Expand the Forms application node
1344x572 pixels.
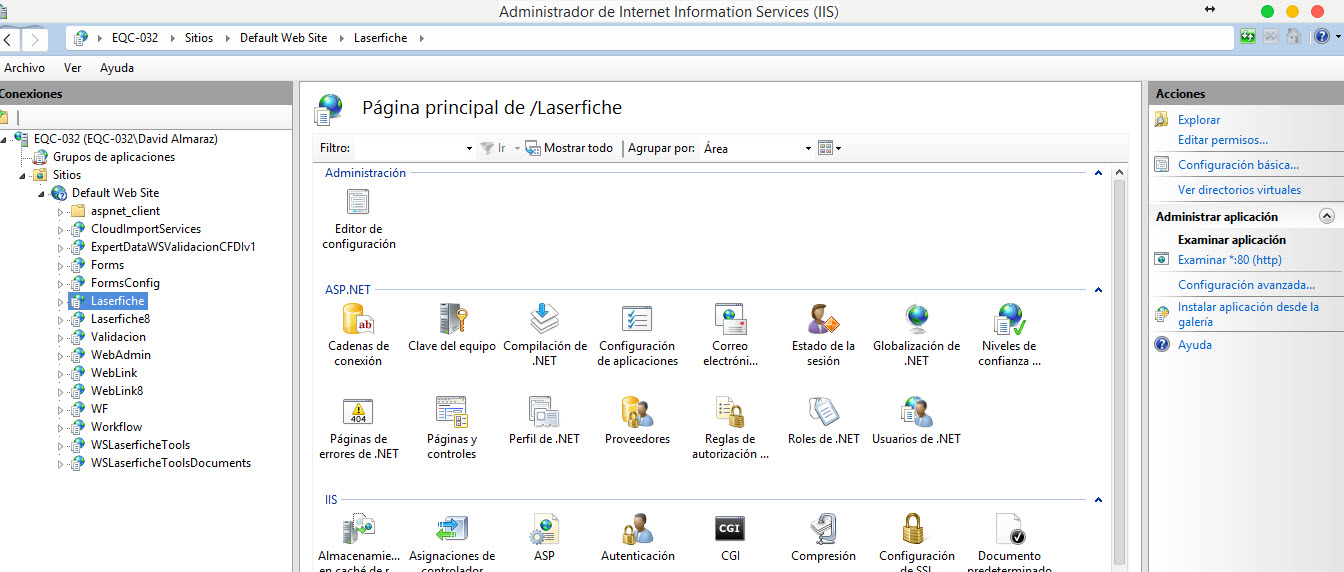[x=61, y=265]
